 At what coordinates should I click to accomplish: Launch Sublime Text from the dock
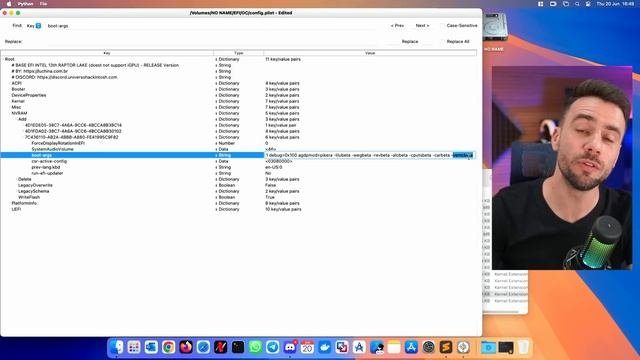coord(446,347)
